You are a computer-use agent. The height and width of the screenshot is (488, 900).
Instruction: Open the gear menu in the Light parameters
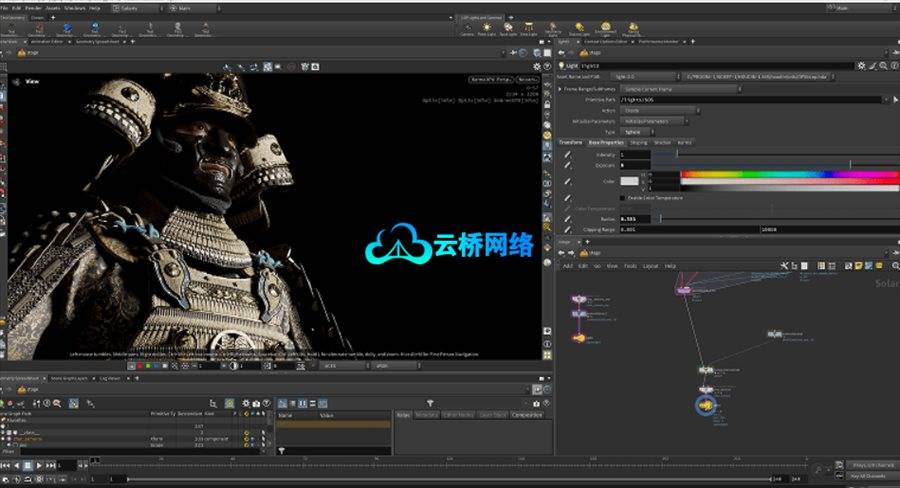coord(861,65)
